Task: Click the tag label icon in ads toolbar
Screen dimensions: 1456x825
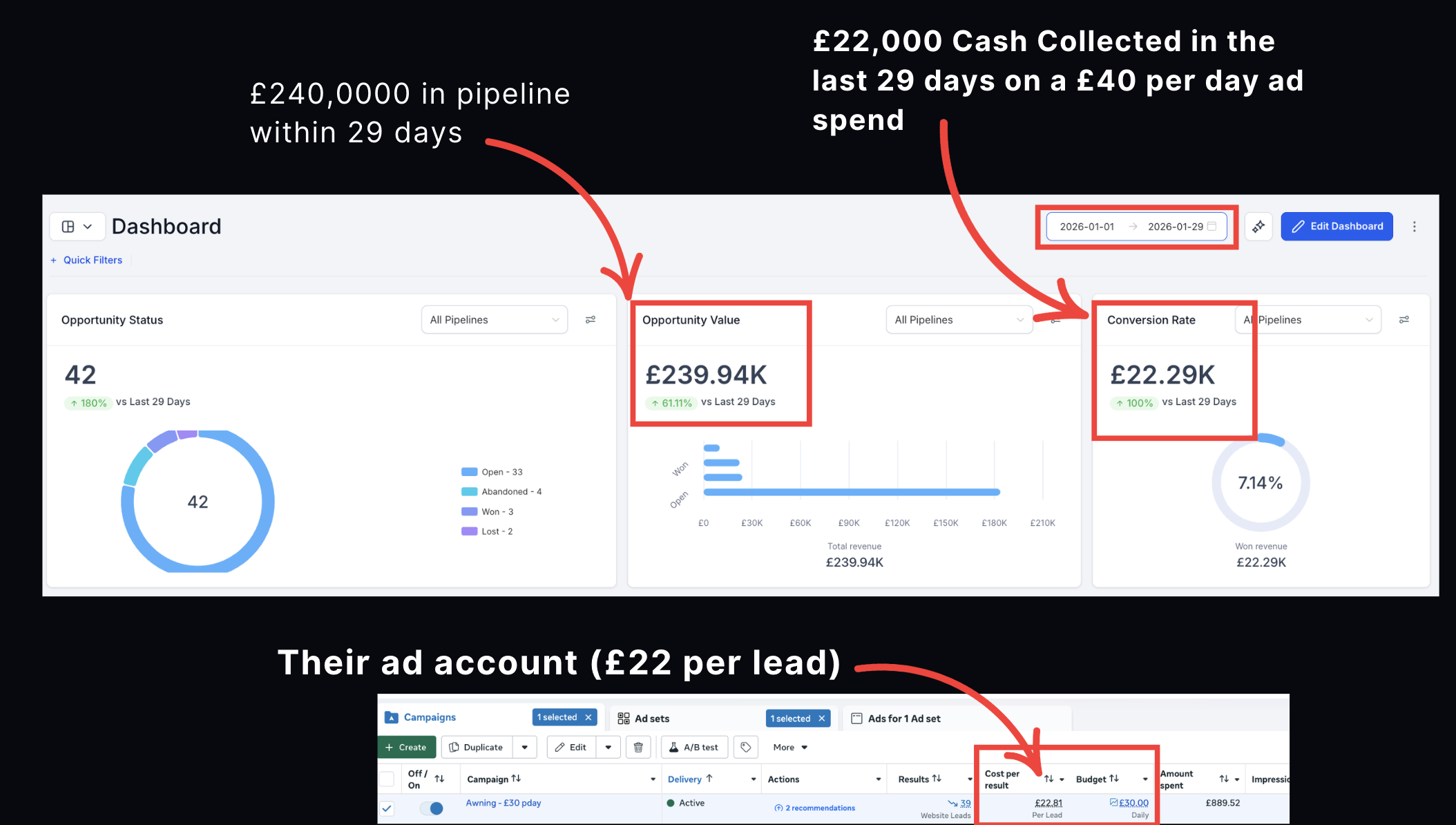Action: click(x=746, y=747)
